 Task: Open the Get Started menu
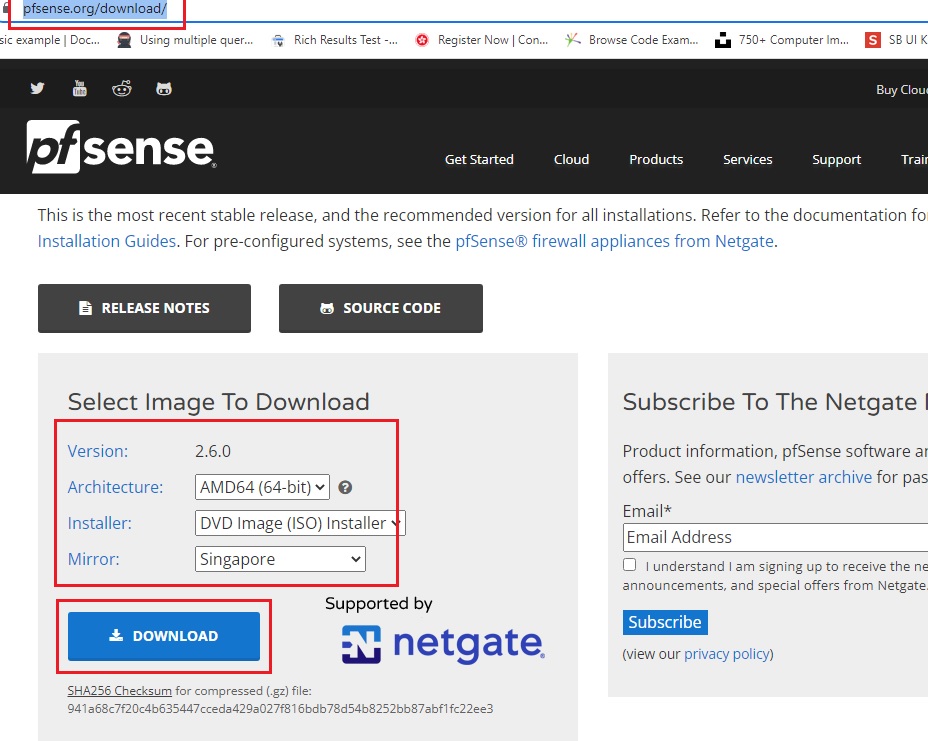tap(479, 159)
